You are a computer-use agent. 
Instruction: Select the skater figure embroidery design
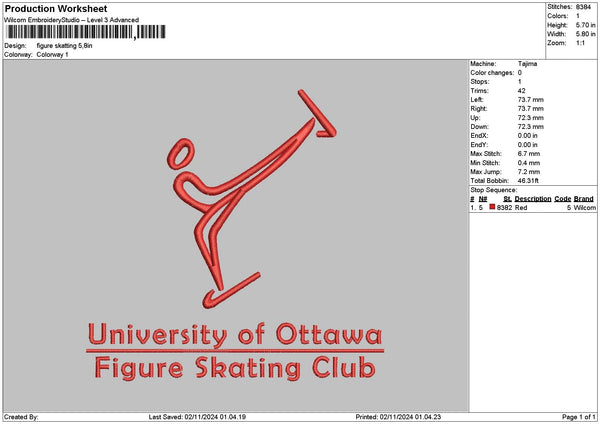click(252, 199)
